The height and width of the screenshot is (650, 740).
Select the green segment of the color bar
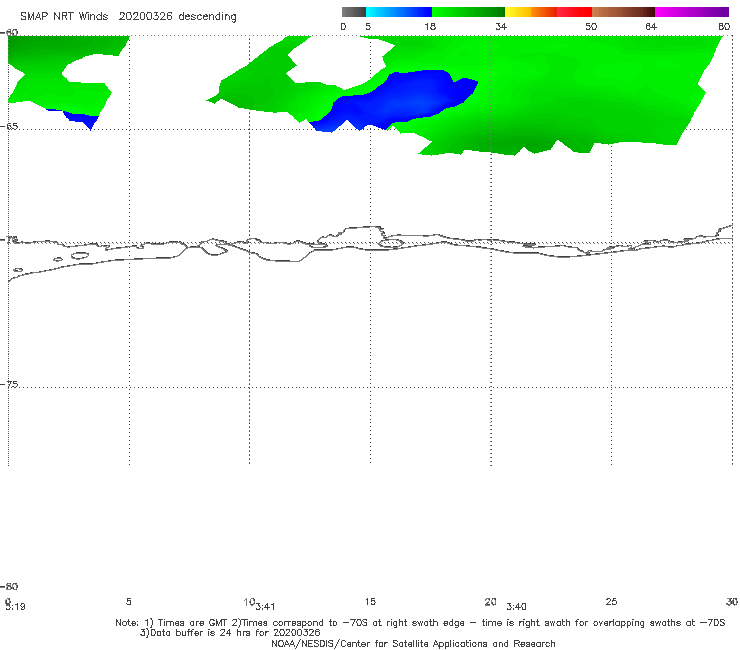coord(468,12)
